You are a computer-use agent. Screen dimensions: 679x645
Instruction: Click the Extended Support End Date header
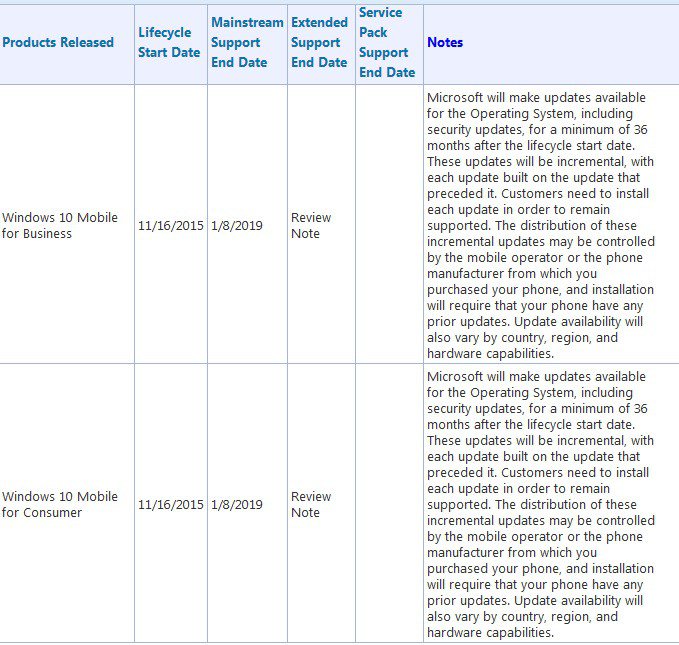(319, 42)
